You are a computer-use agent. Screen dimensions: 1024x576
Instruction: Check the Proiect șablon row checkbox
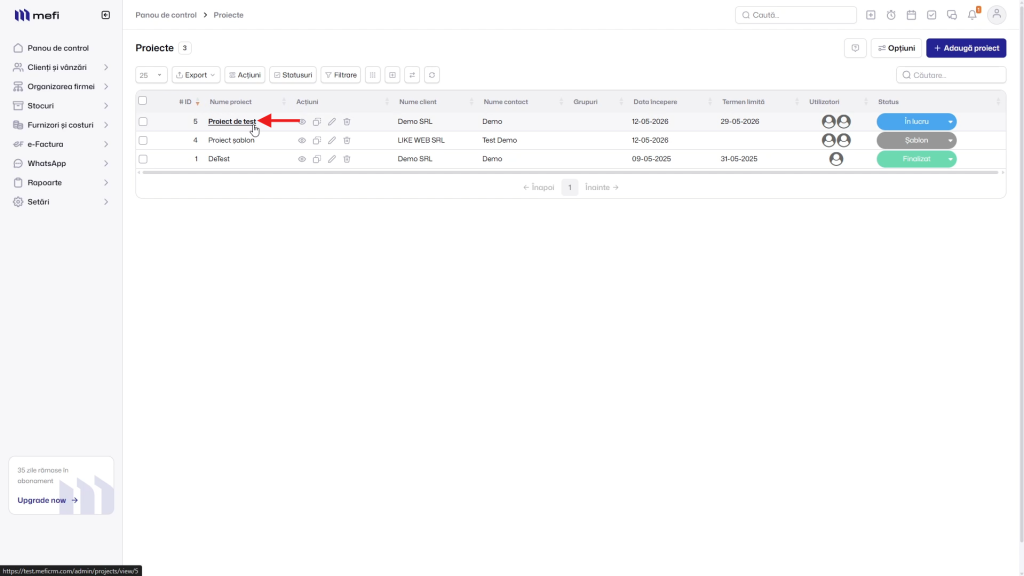tap(143, 140)
